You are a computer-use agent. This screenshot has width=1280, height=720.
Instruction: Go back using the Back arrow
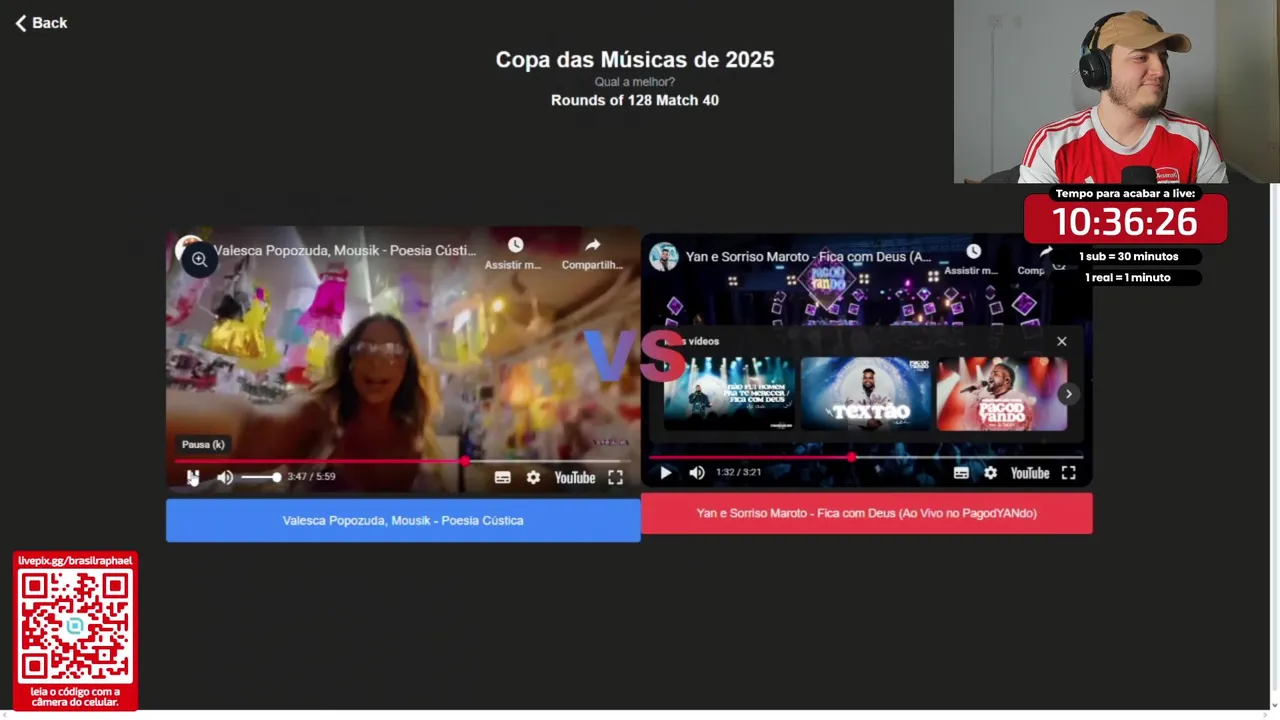41,23
